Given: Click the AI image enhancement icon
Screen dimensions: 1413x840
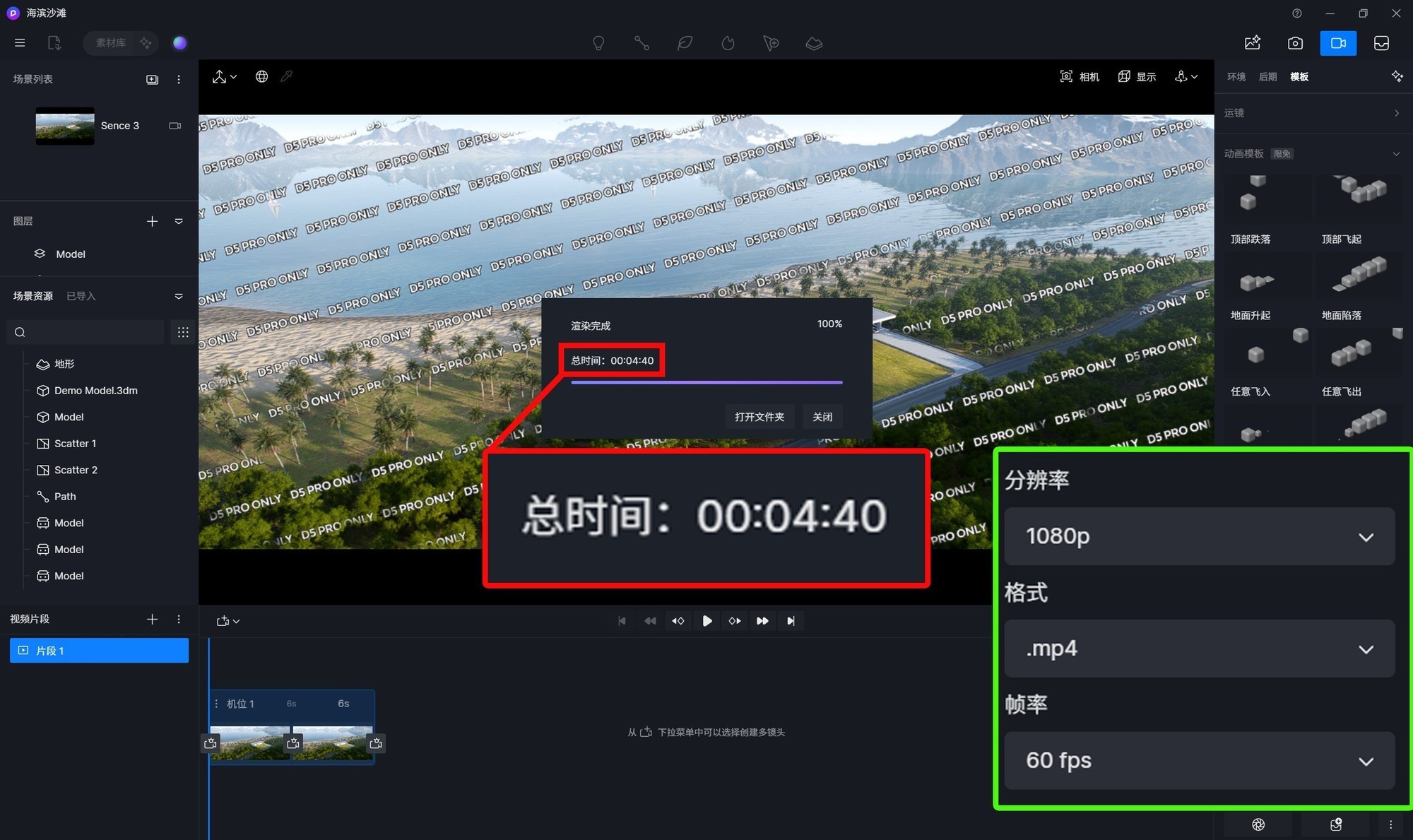Looking at the screenshot, I should (x=1252, y=42).
